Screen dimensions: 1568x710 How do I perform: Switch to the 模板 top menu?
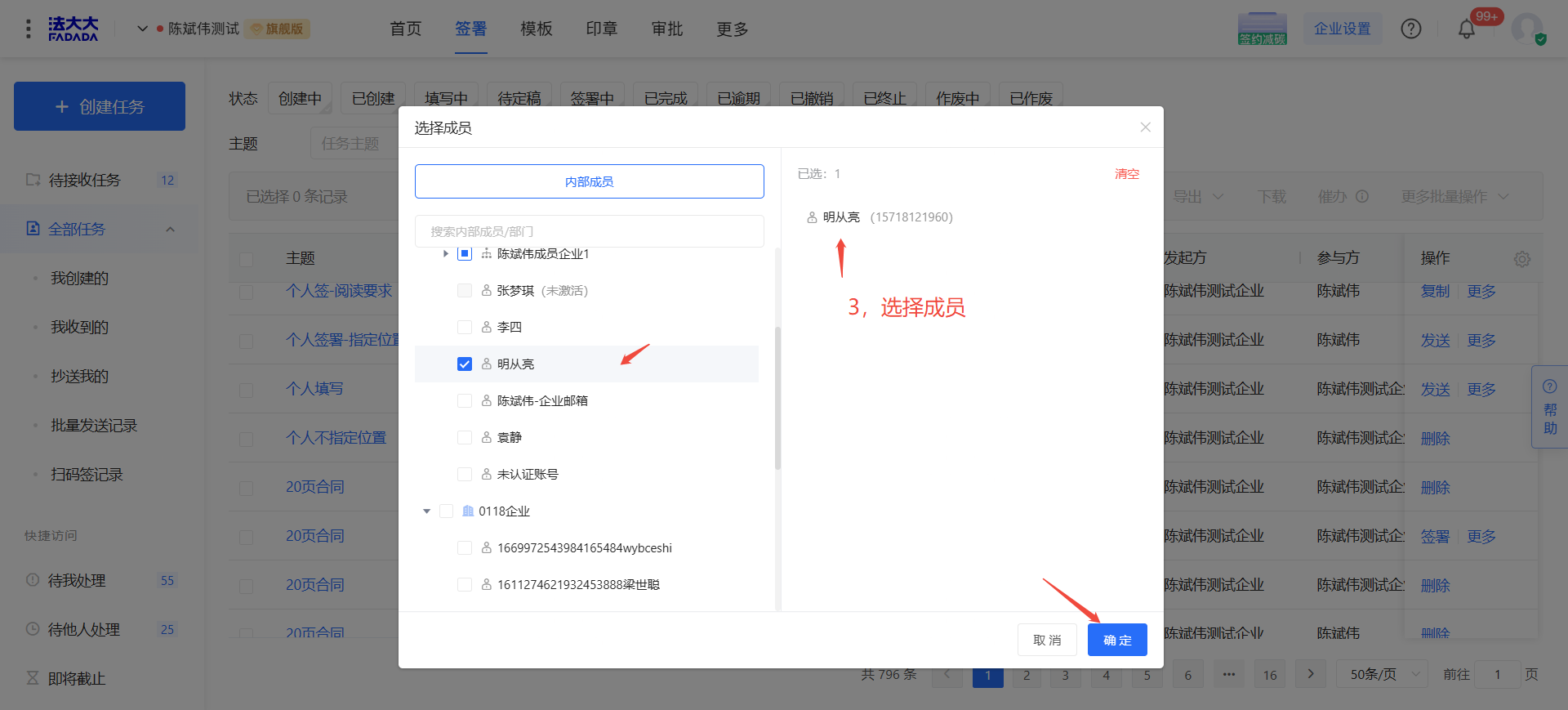[536, 29]
